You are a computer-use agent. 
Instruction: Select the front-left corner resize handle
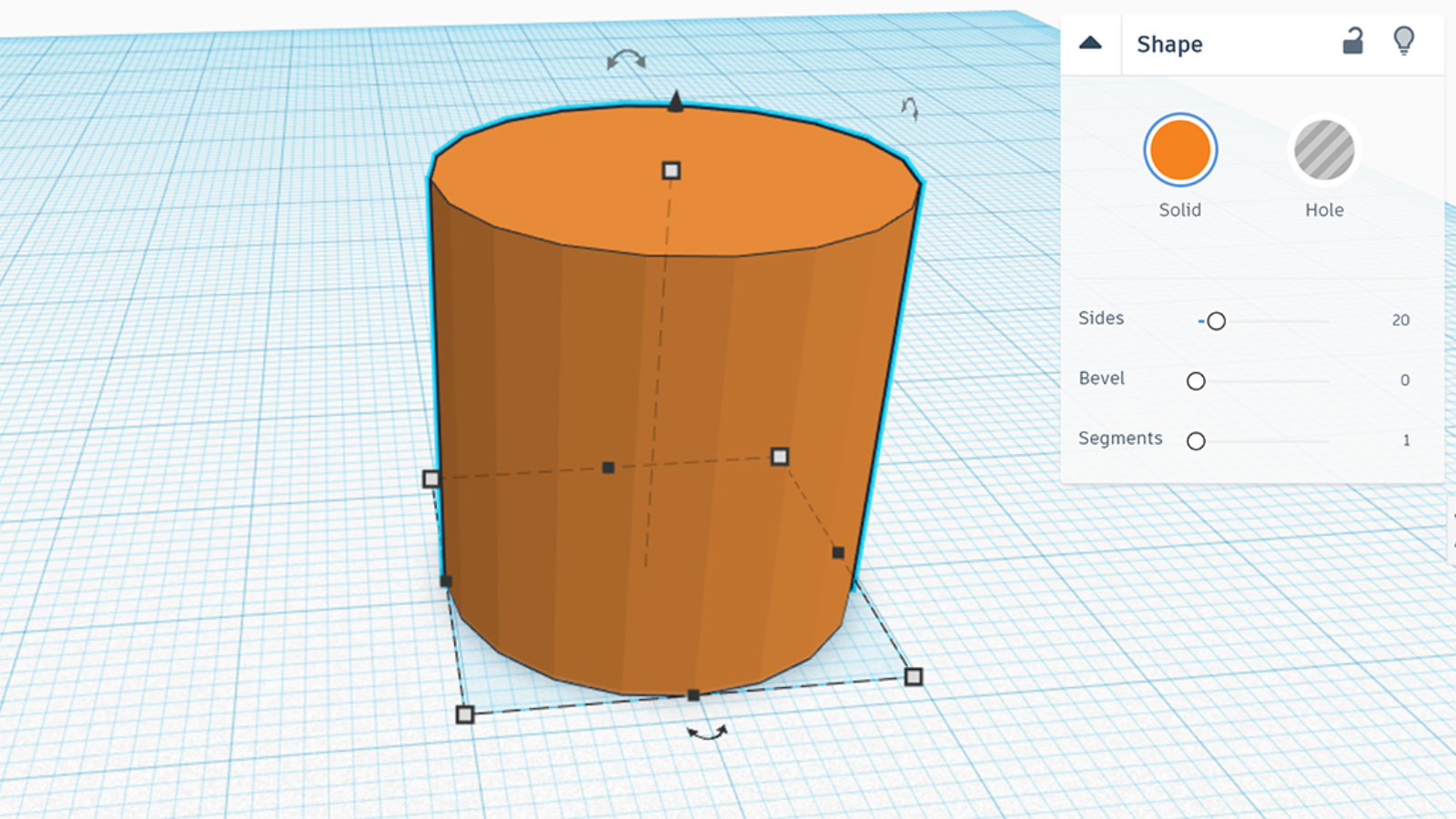[465, 714]
